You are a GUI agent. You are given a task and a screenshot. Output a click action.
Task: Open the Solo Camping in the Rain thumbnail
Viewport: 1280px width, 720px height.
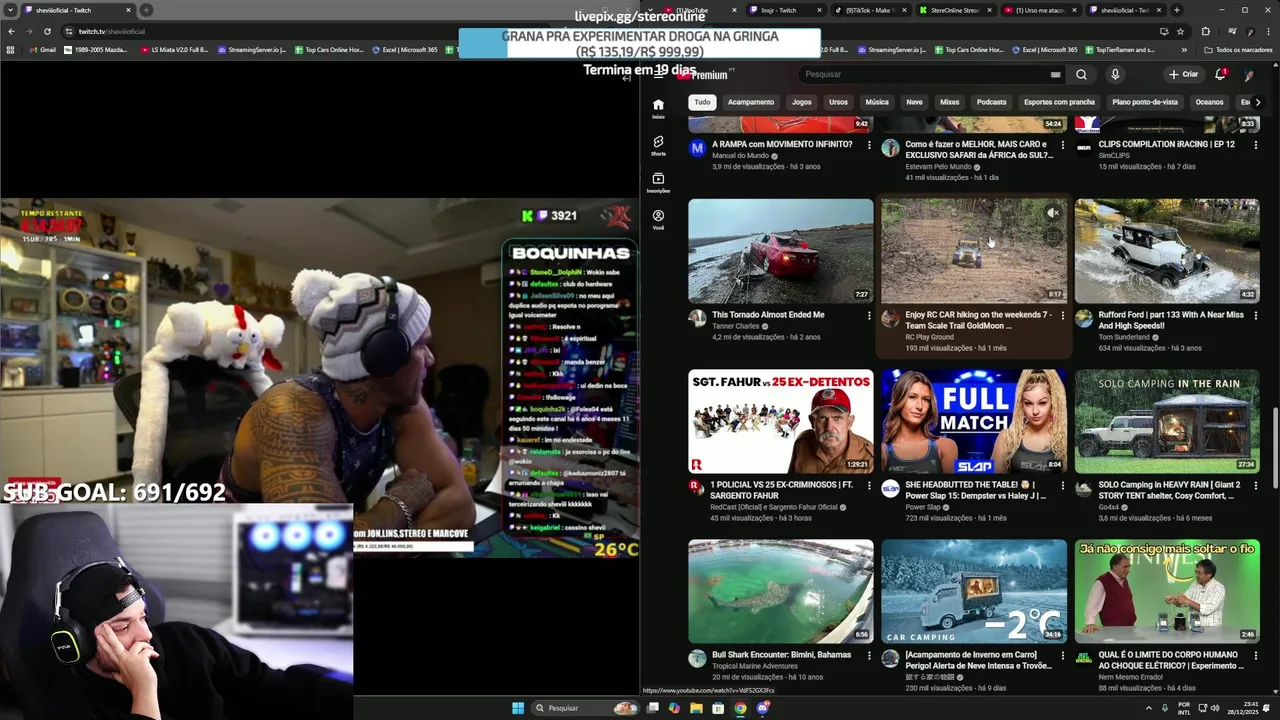pyautogui.click(x=1167, y=421)
